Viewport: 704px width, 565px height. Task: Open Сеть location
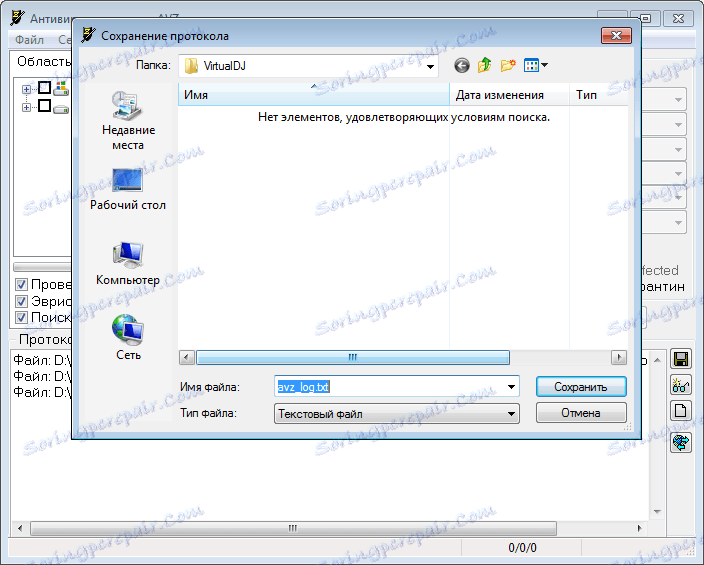[x=128, y=338]
